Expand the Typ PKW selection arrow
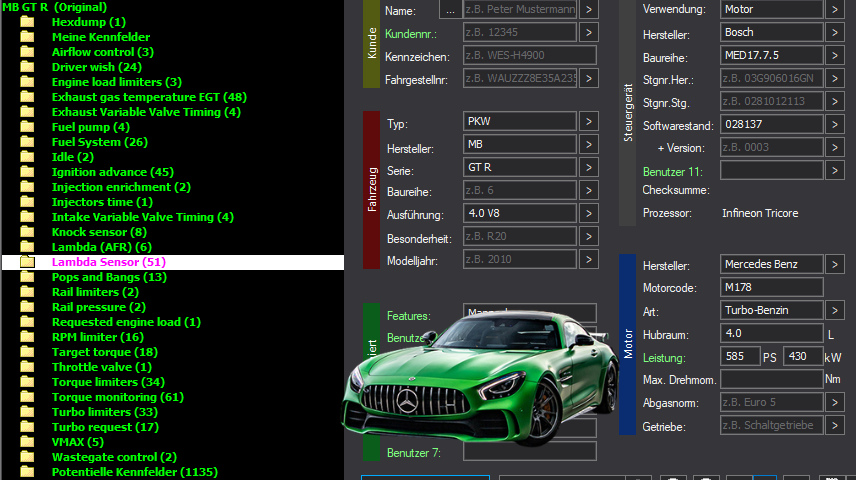 pyautogui.click(x=589, y=121)
